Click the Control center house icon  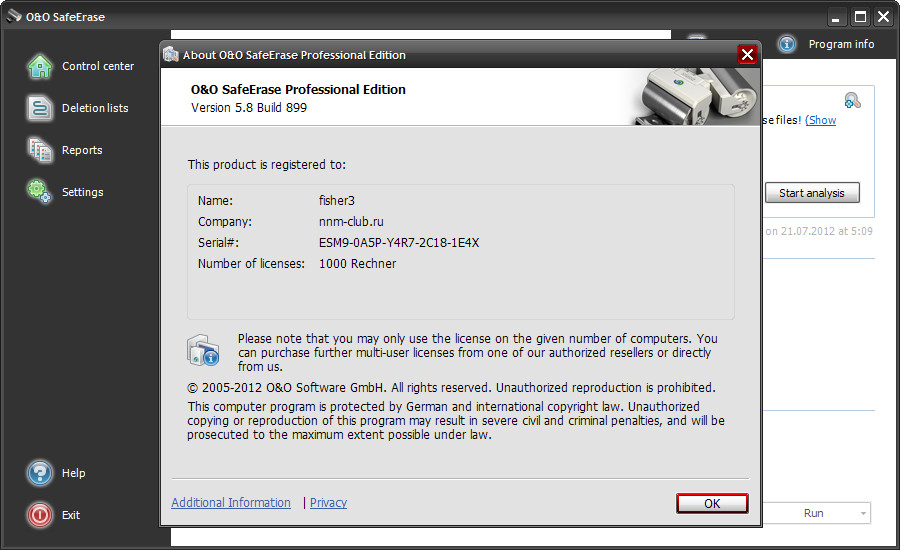[39, 66]
